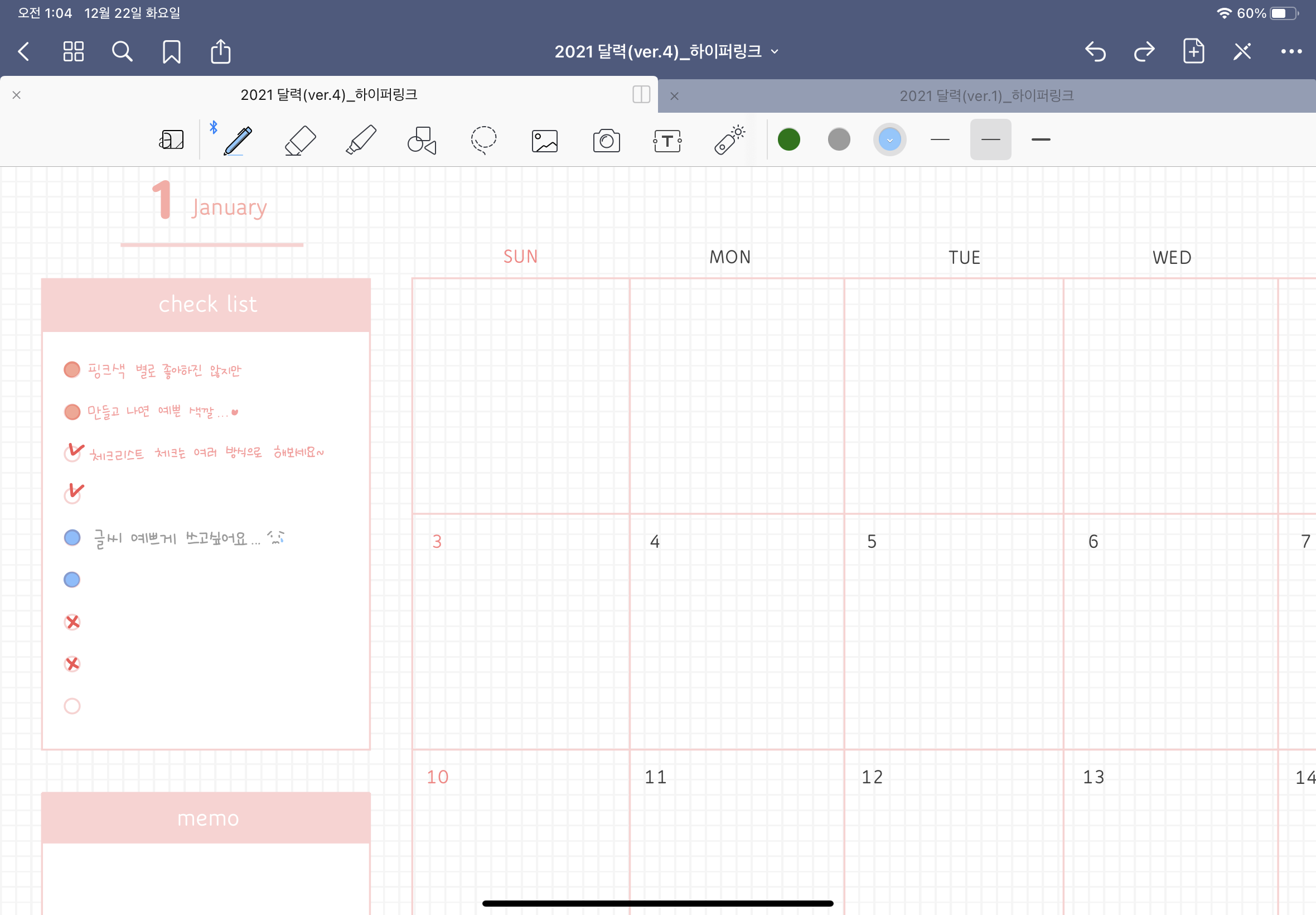Undo the last stroke
The width and height of the screenshot is (1316, 915).
1095,51
